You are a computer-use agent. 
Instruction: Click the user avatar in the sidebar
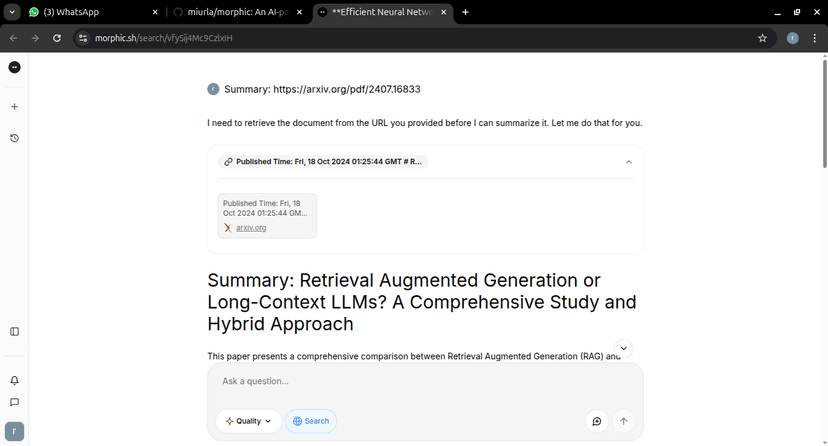pos(14,430)
